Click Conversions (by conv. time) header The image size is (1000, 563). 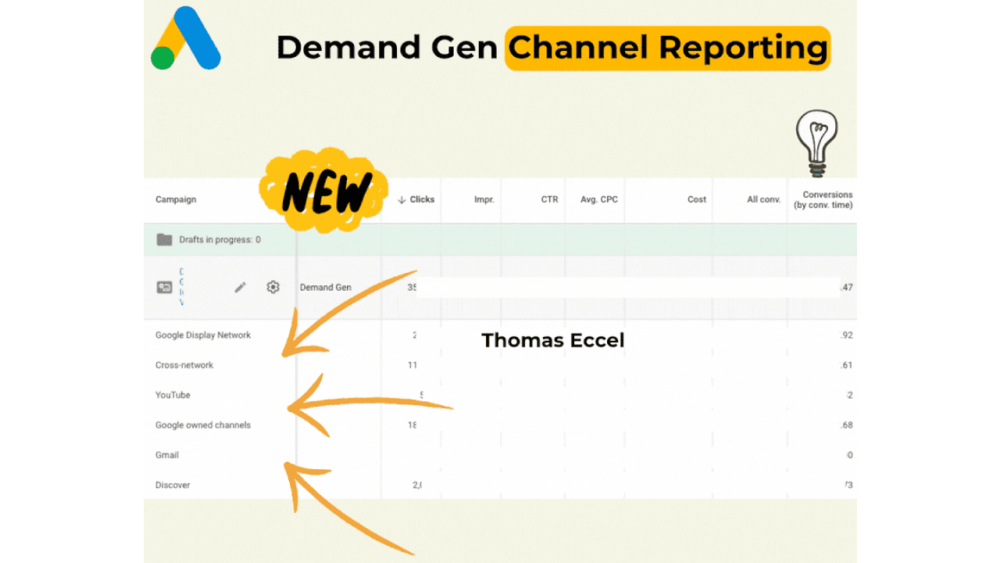[x=823, y=200]
